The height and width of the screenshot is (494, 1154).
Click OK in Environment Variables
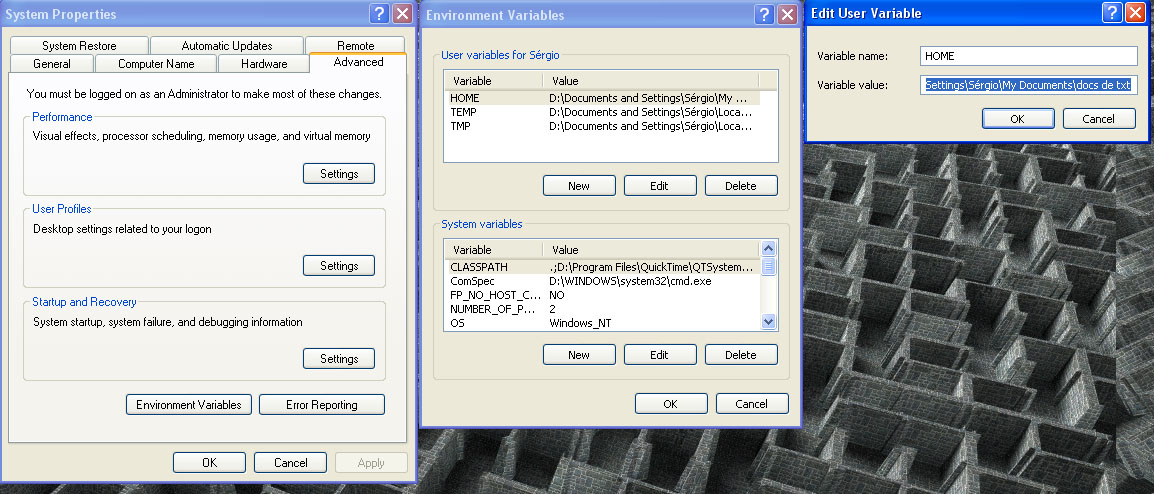tap(670, 403)
